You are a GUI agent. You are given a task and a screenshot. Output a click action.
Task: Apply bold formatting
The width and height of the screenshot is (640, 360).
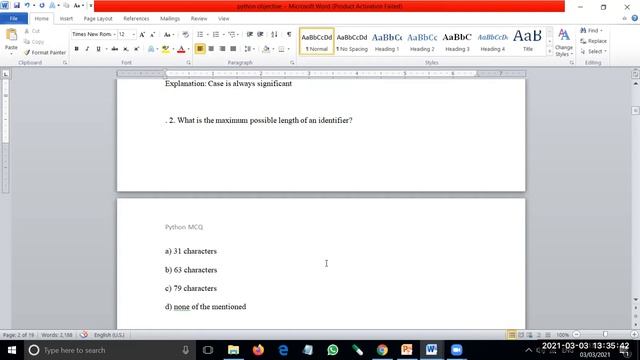(x=76, y=49)
